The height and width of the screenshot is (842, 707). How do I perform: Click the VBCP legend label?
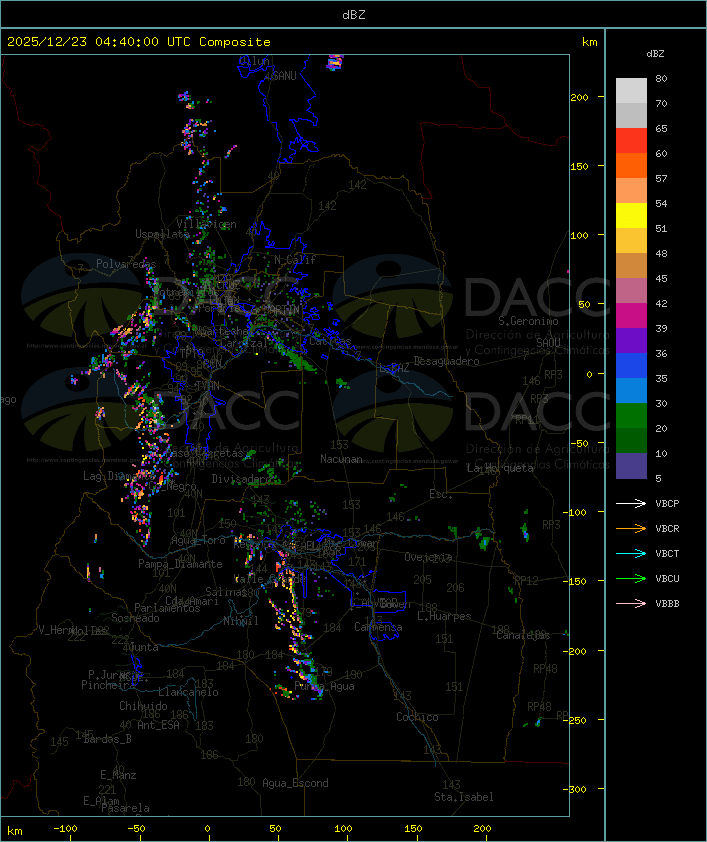[x=667, y=503]
